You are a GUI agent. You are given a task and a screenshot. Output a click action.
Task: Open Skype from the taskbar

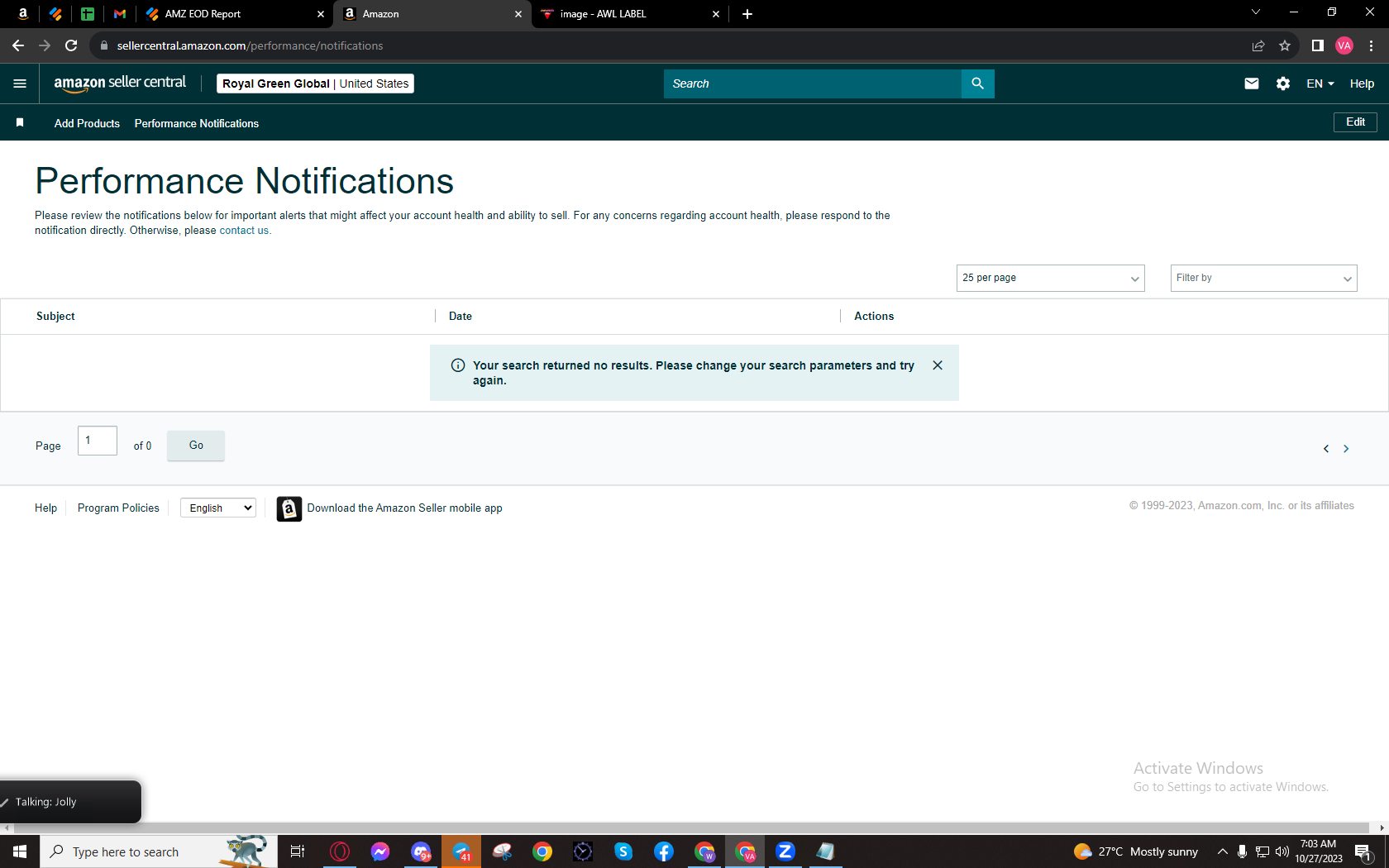[623, 851]
